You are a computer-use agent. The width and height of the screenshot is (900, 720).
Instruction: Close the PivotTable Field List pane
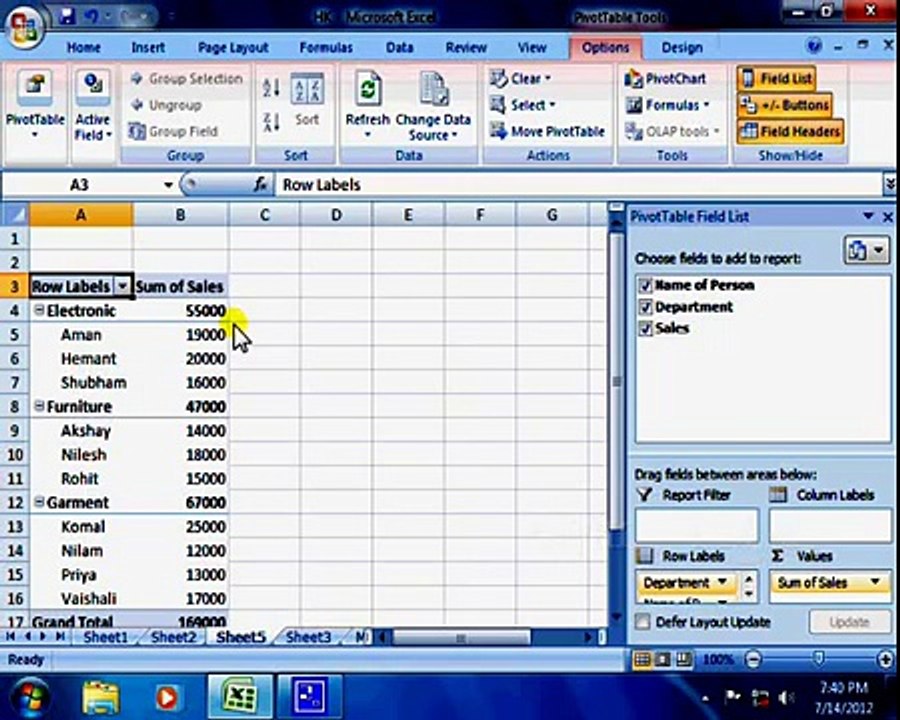tap(887, 217)
